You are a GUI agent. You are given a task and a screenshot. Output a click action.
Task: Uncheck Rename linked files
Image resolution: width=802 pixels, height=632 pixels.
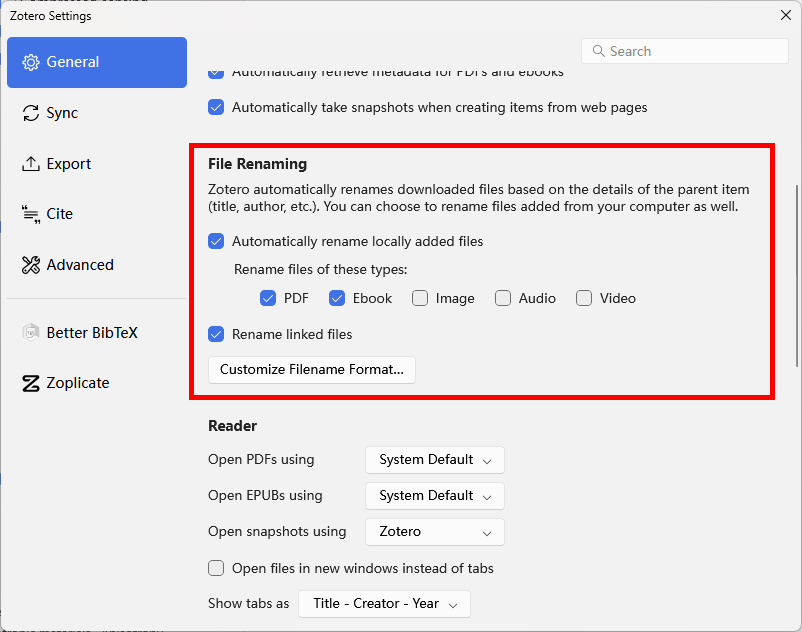tap(216, 334)
